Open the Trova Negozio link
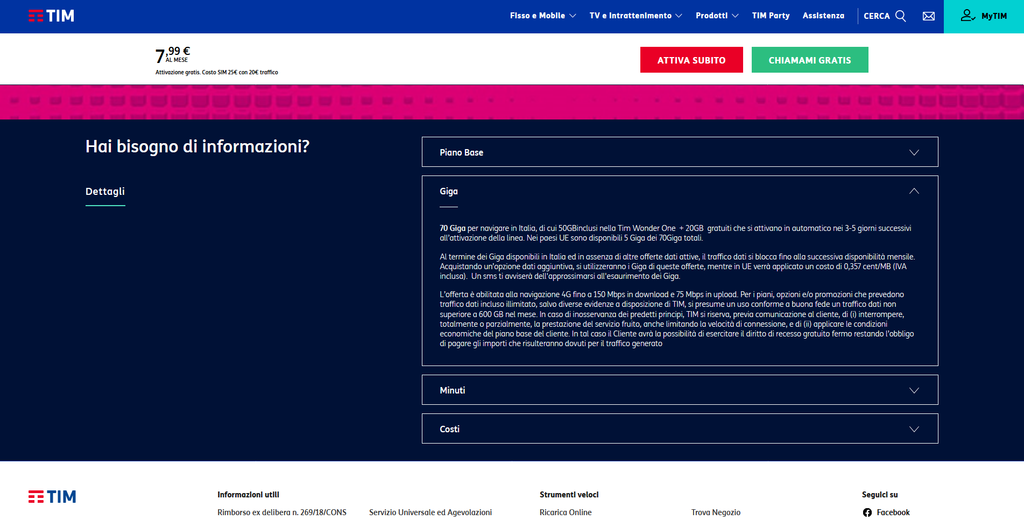Viewport: 1024px width, 520px height. click(x=716, y=513)
